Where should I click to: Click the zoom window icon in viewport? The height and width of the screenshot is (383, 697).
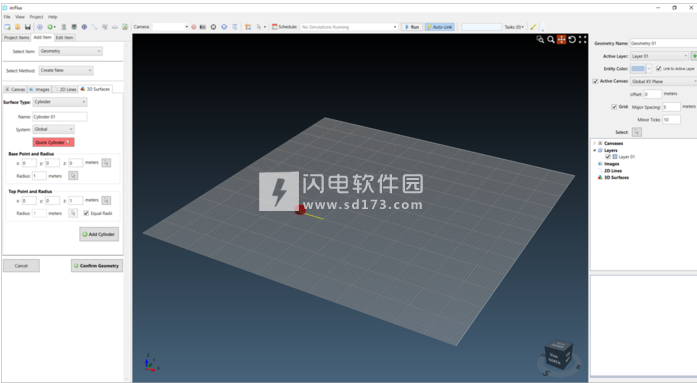[540, 40]
